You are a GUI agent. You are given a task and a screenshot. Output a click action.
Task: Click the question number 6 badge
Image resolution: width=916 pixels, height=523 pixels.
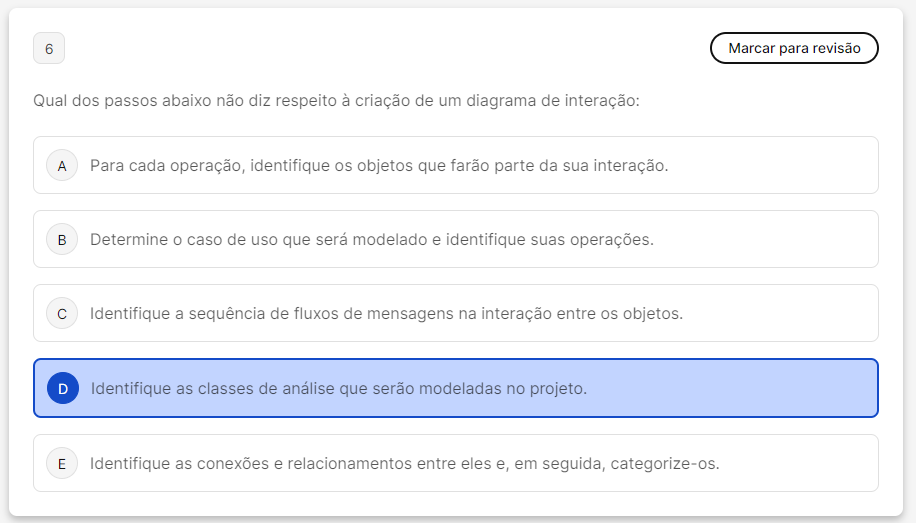(49, 48)
